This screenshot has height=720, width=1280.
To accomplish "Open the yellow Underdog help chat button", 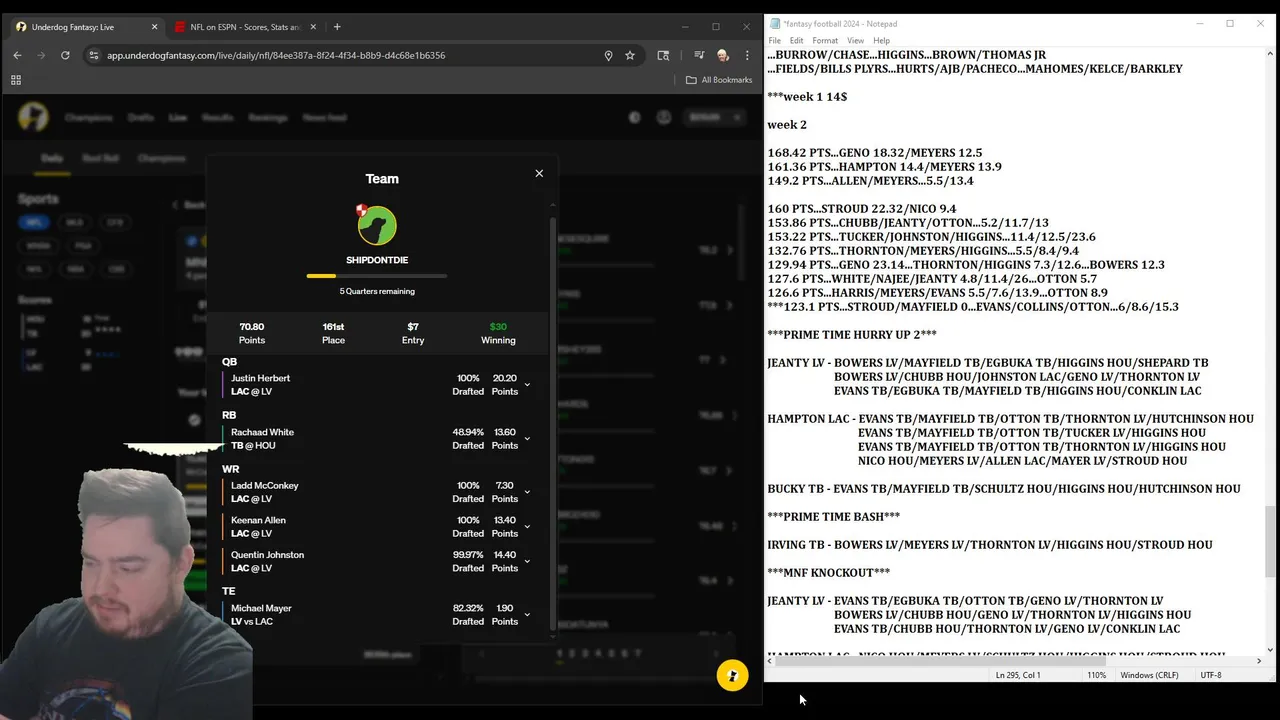I will point(732,676).
